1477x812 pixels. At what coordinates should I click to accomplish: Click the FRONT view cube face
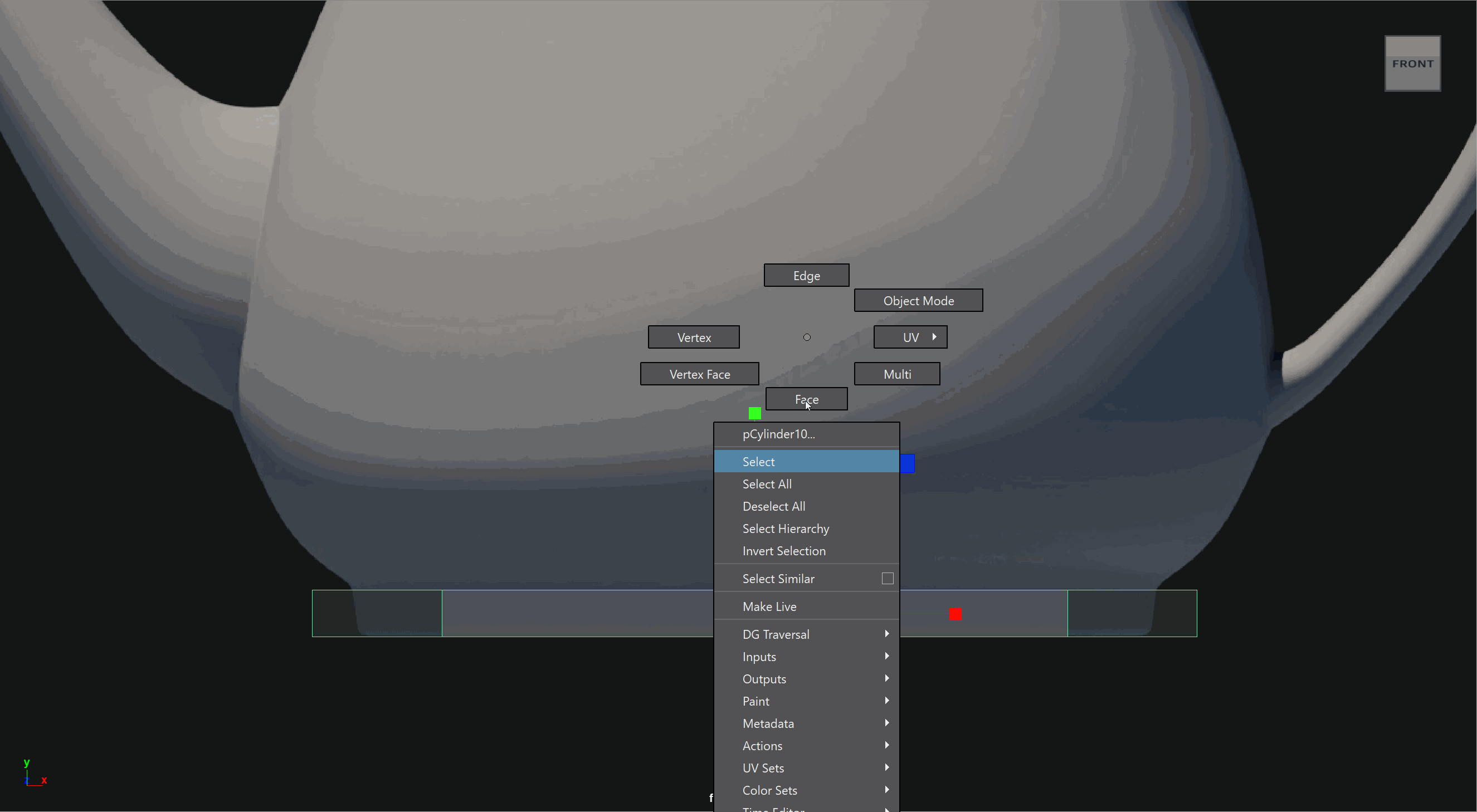[x=1412, y=63]
